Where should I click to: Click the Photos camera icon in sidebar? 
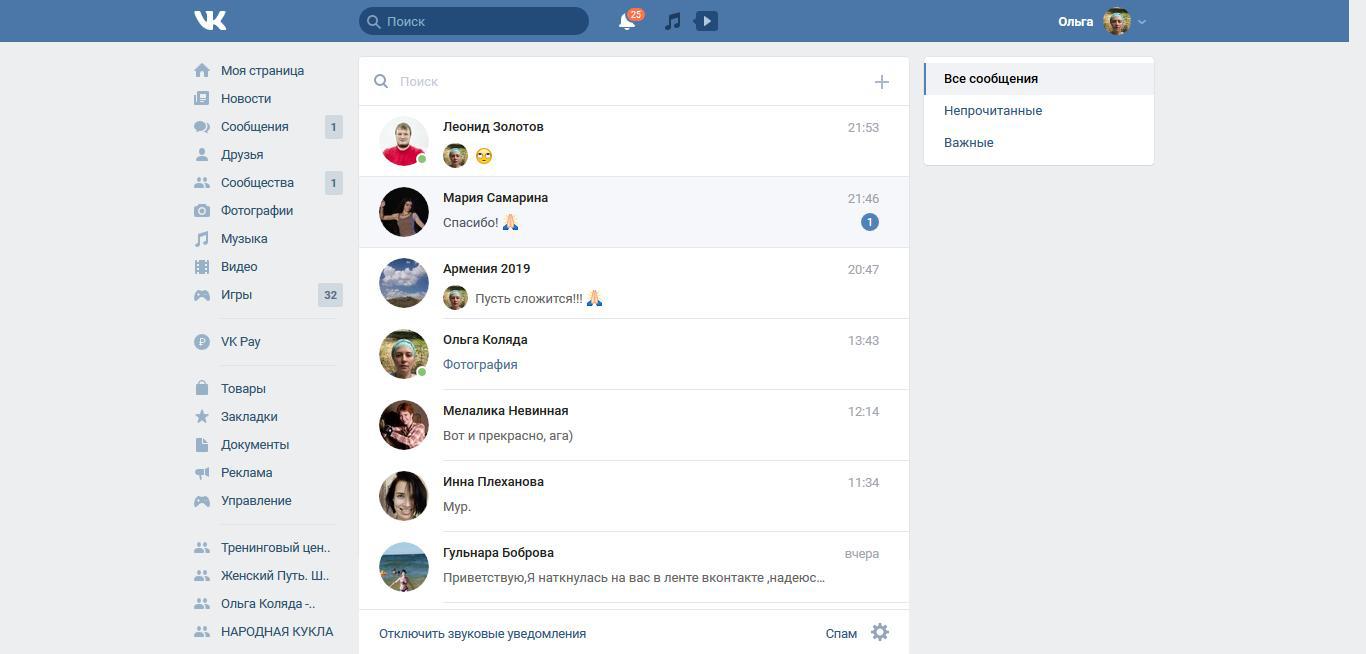point(202,211)
